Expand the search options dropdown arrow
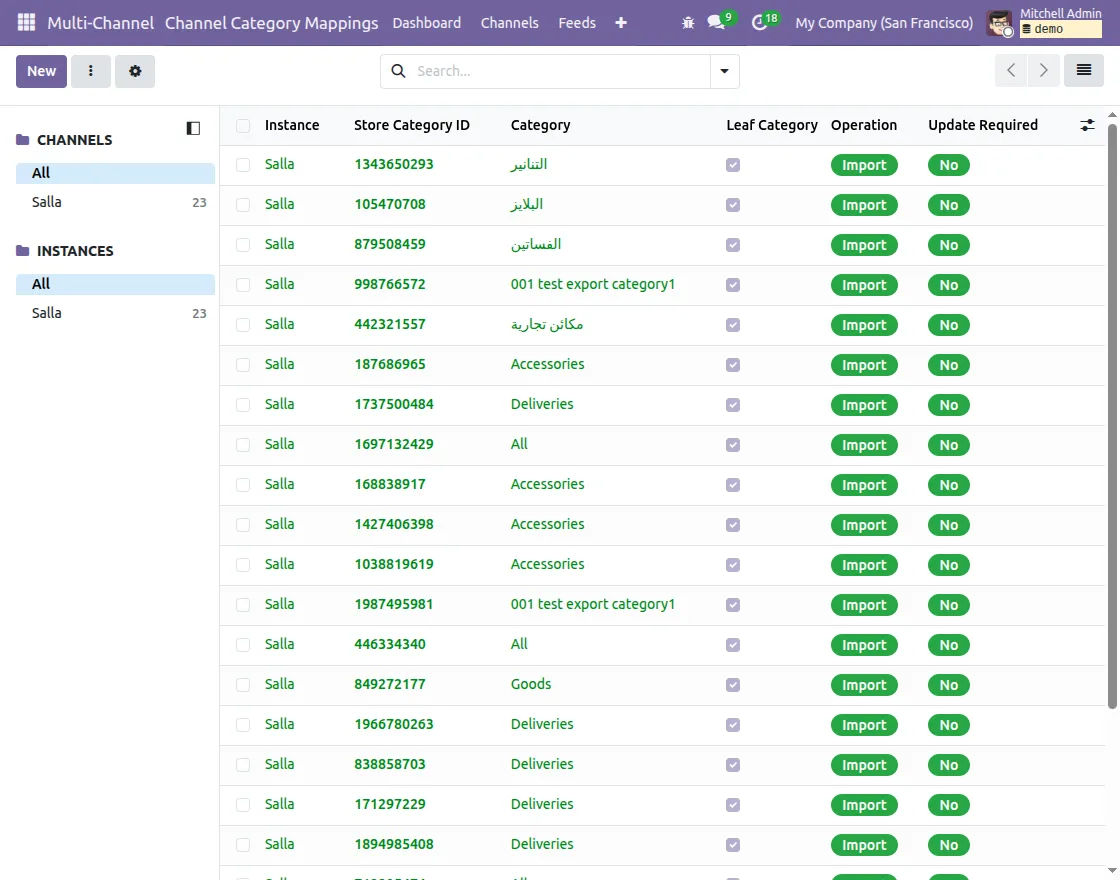The height and width of the screenshot is (880, 1120). 724,71
